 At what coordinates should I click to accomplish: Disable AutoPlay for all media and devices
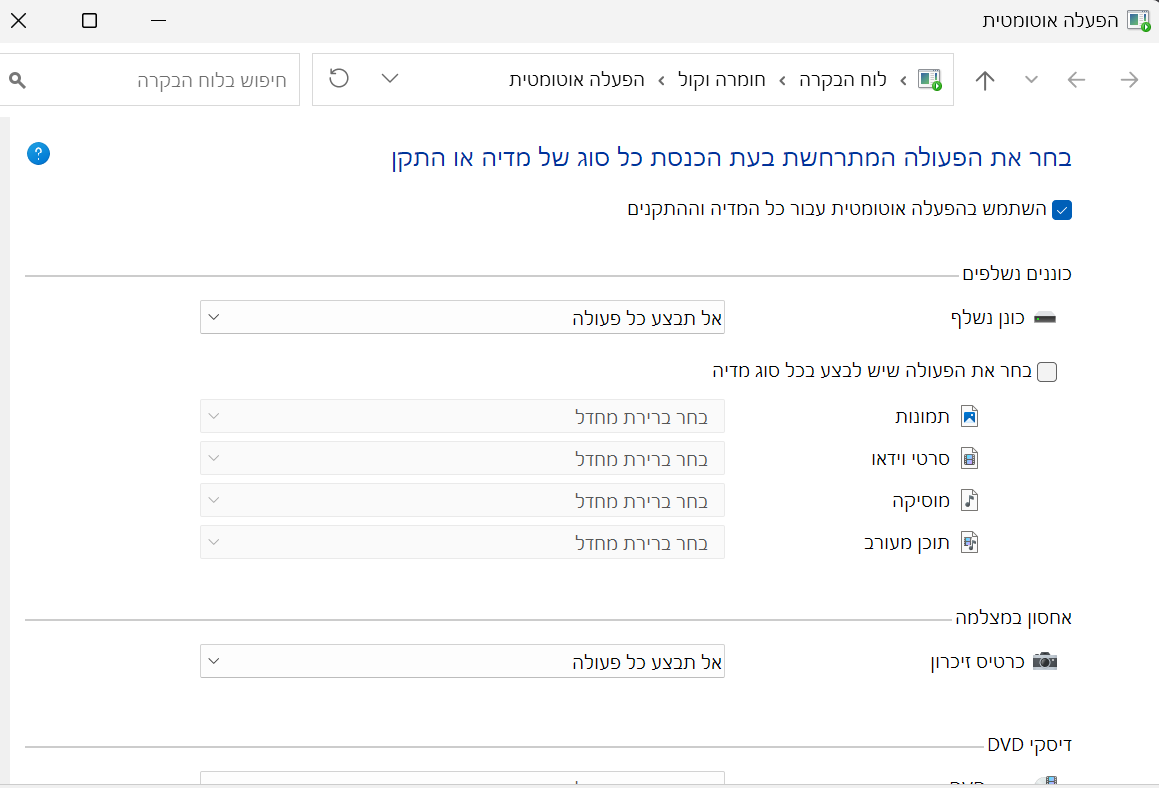click(1062, 210)
